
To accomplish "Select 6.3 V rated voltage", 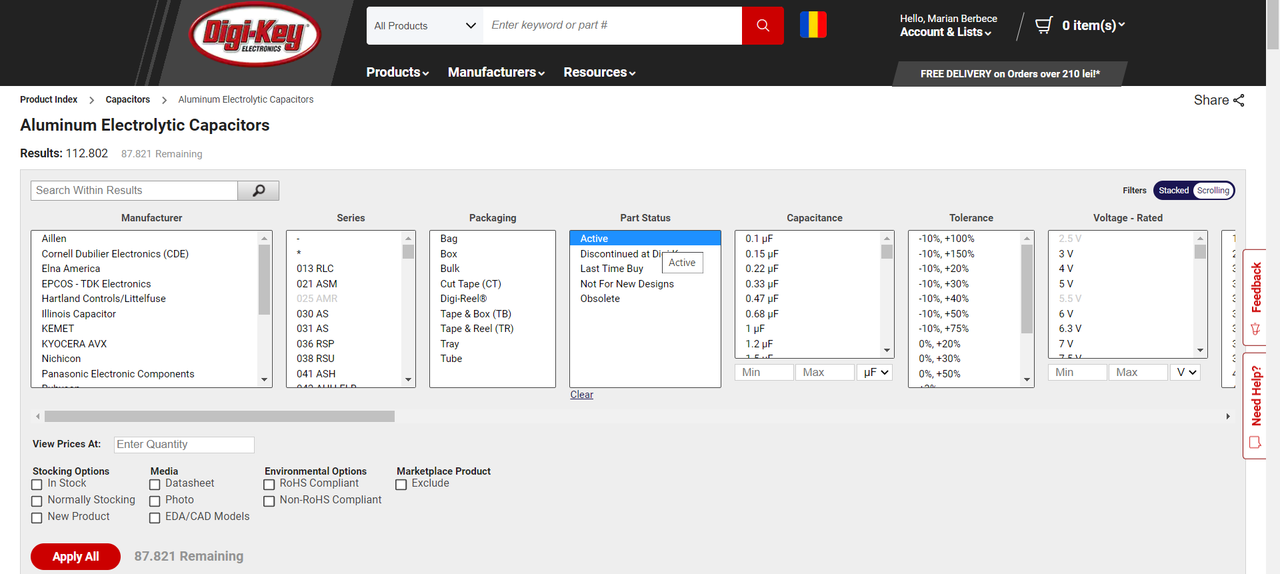I will click(x=1121, y=328).
